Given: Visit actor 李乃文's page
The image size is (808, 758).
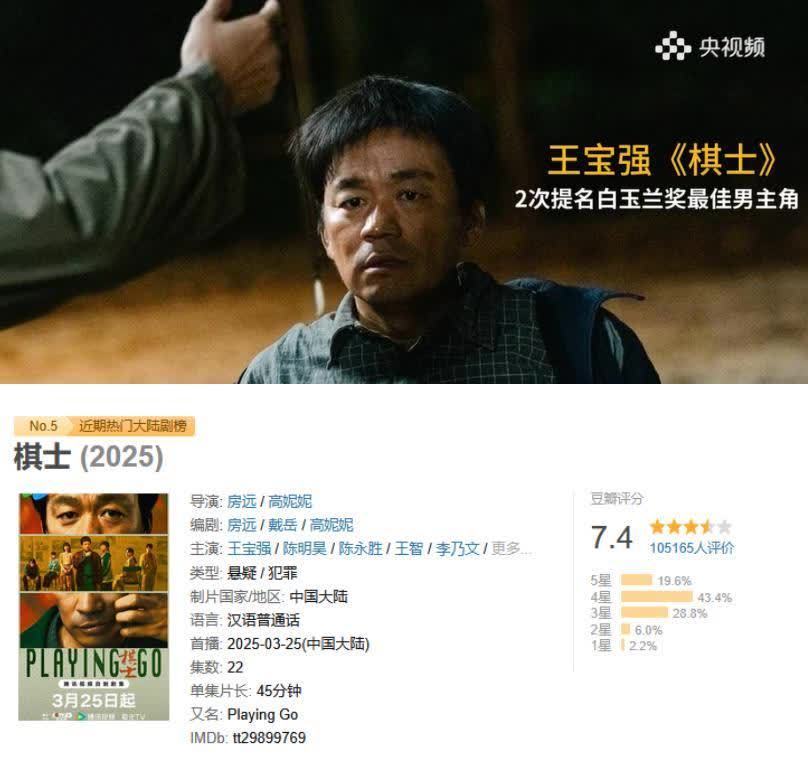Looking at the screenshot, I should (458, 548).
